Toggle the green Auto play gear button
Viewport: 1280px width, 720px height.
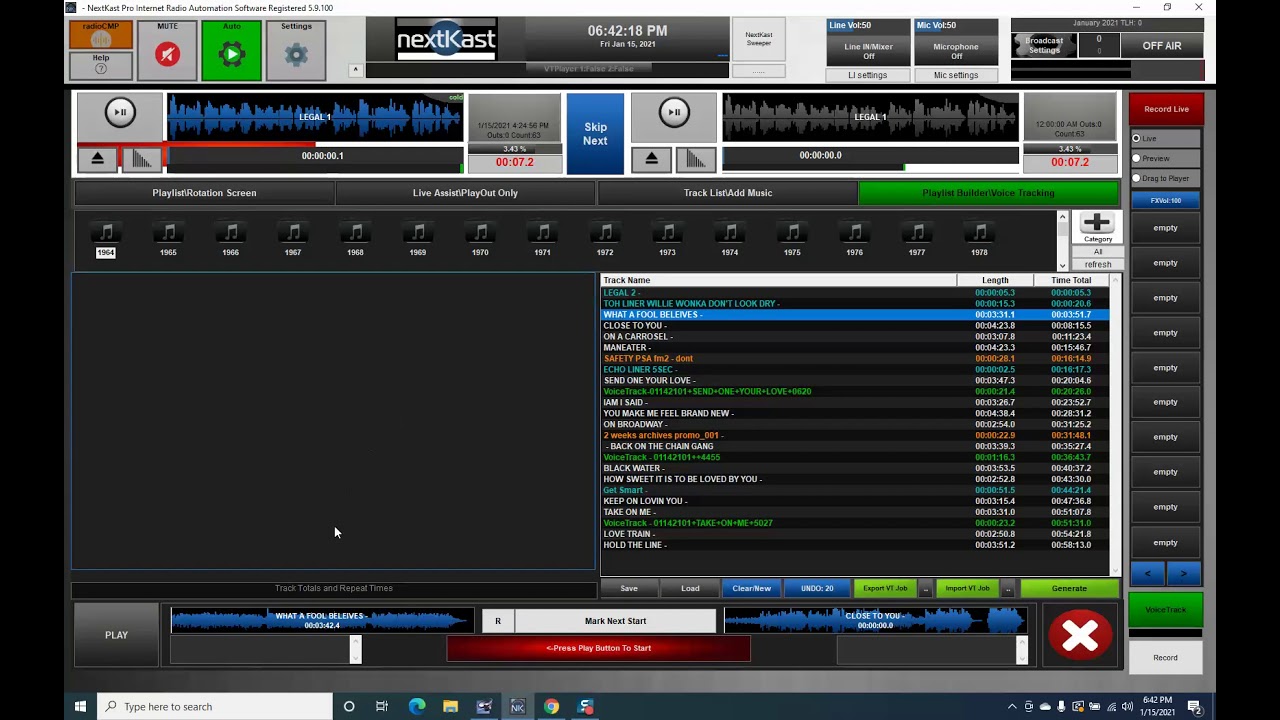pyautogui.click(x=231, y=50)
